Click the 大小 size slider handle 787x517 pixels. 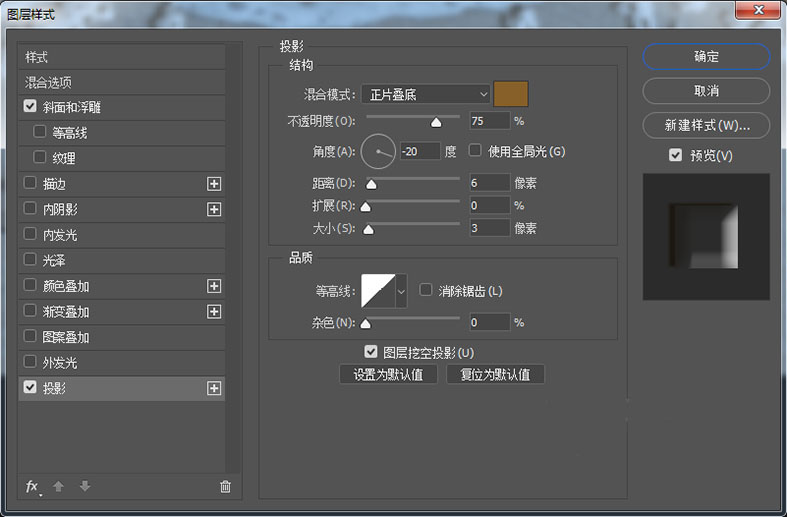[368, 230]
